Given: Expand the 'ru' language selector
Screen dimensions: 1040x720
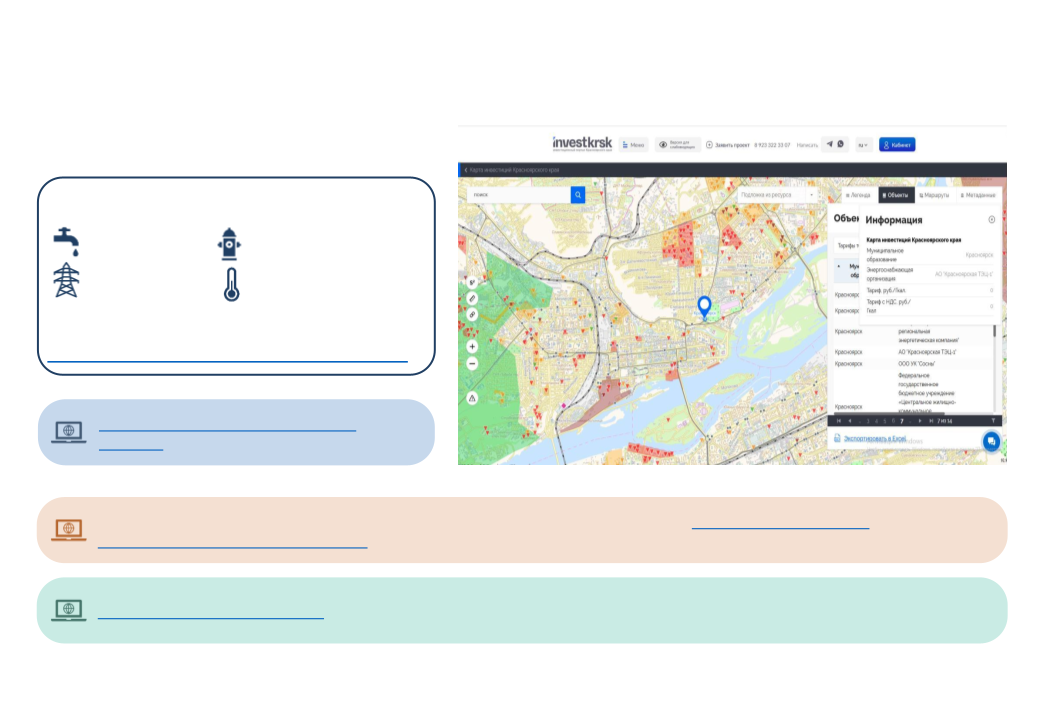Looking at the screenshot, I should 863,144.
